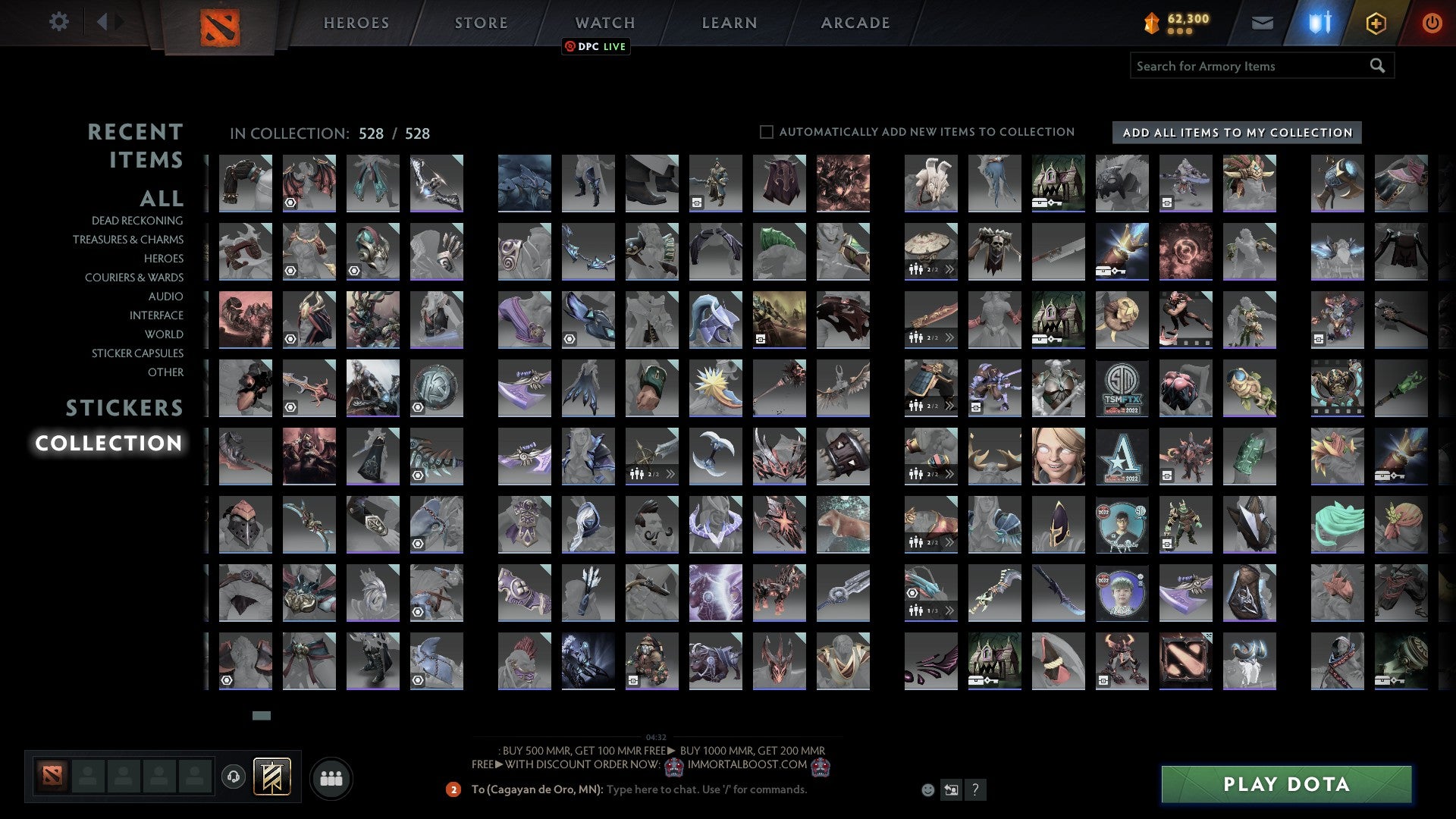Open the mail inbox icon
Image resolution: width=1456 pixels, height=819 pixels.
pyautogui.click(x=1262, y=23)
